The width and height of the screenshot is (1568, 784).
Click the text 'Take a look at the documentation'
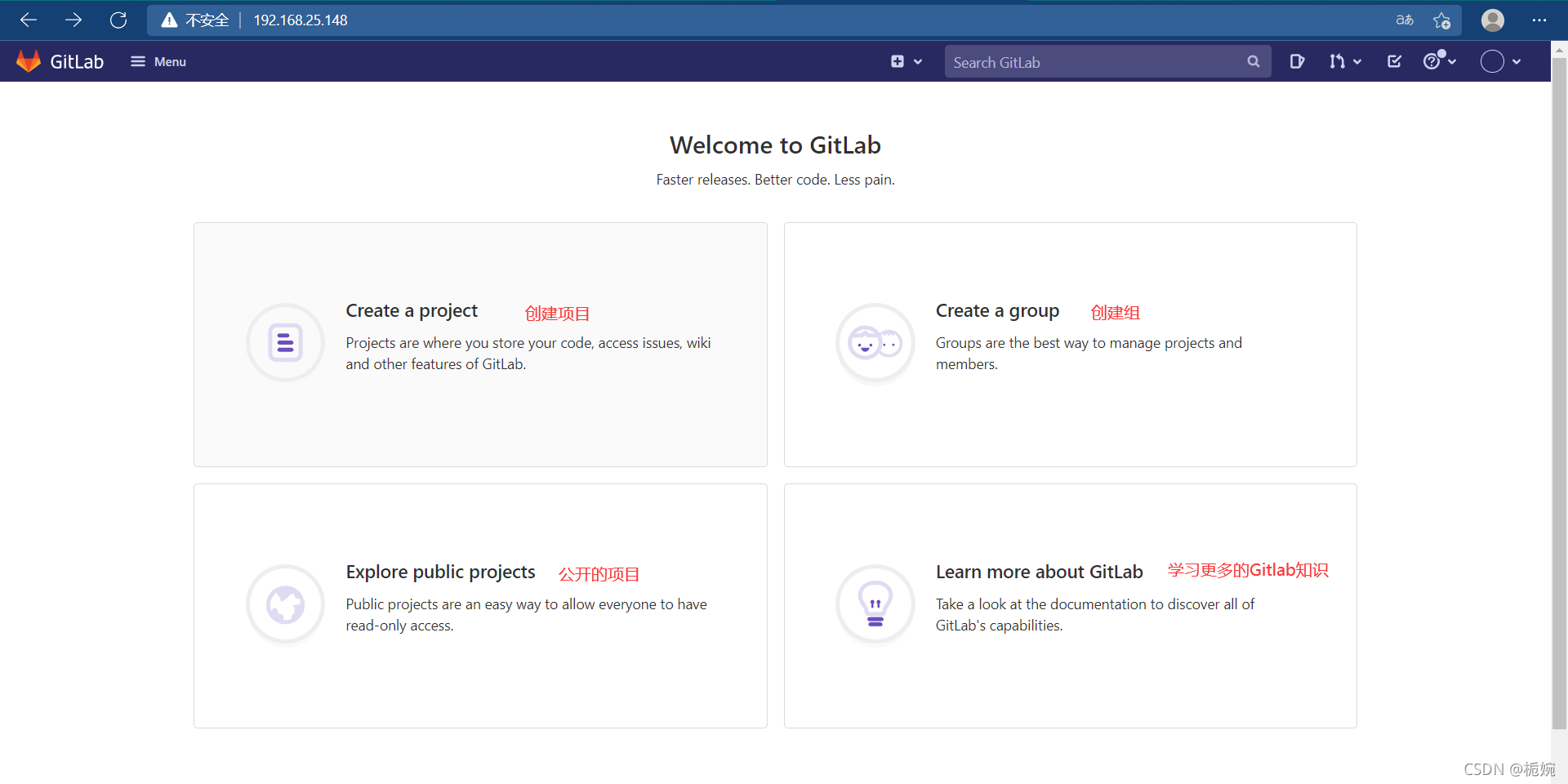point(1041,604)
